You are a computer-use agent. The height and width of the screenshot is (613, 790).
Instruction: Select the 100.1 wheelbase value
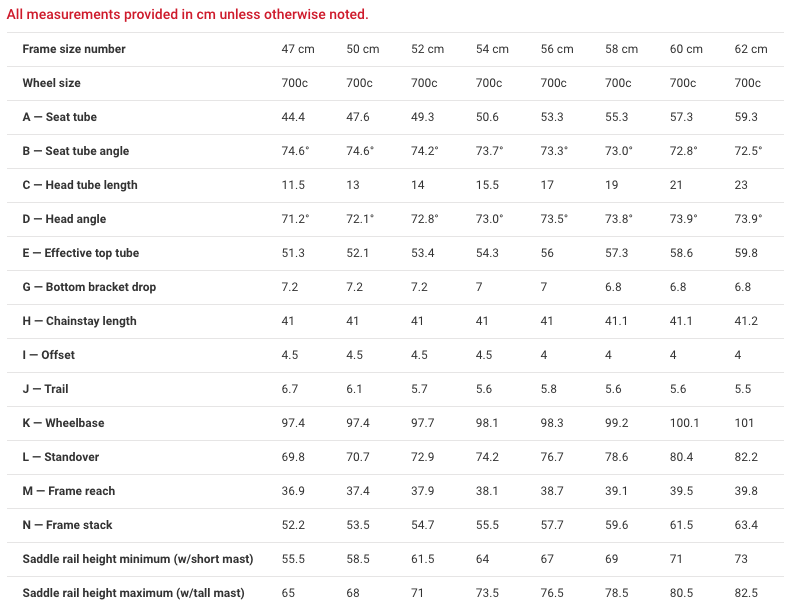tap(685, 423)
